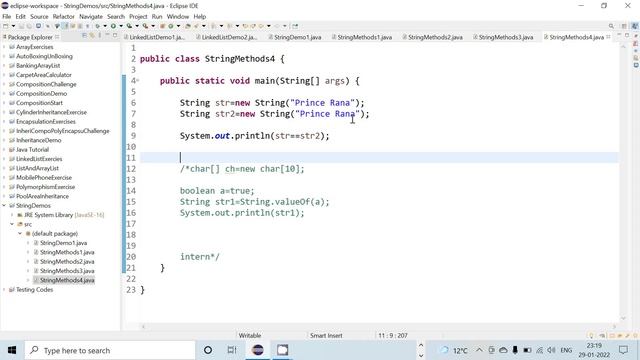Expand the ArrayExercises project
640x360 pixels.
(x=4, y=47)
